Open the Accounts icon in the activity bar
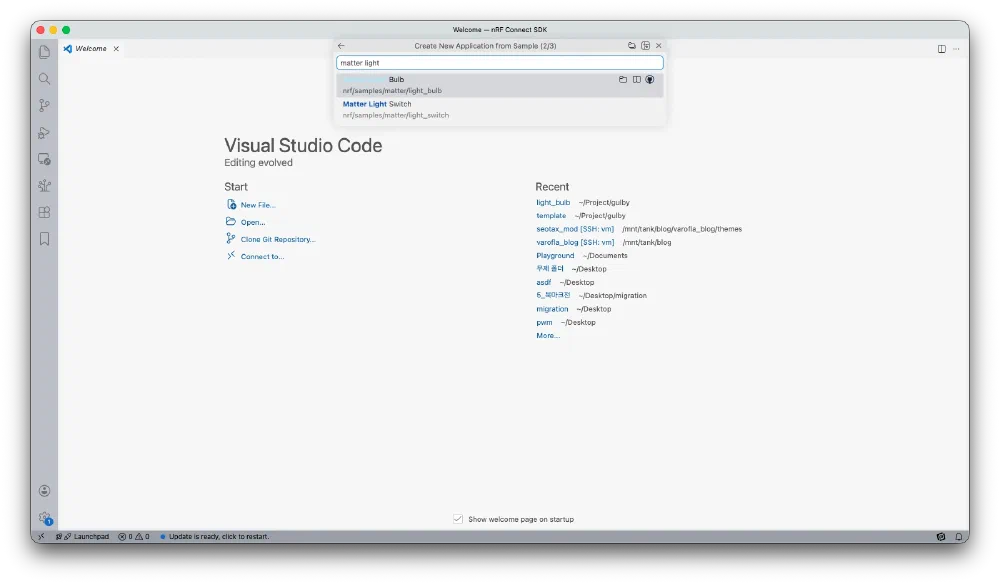 coord(44,491)
